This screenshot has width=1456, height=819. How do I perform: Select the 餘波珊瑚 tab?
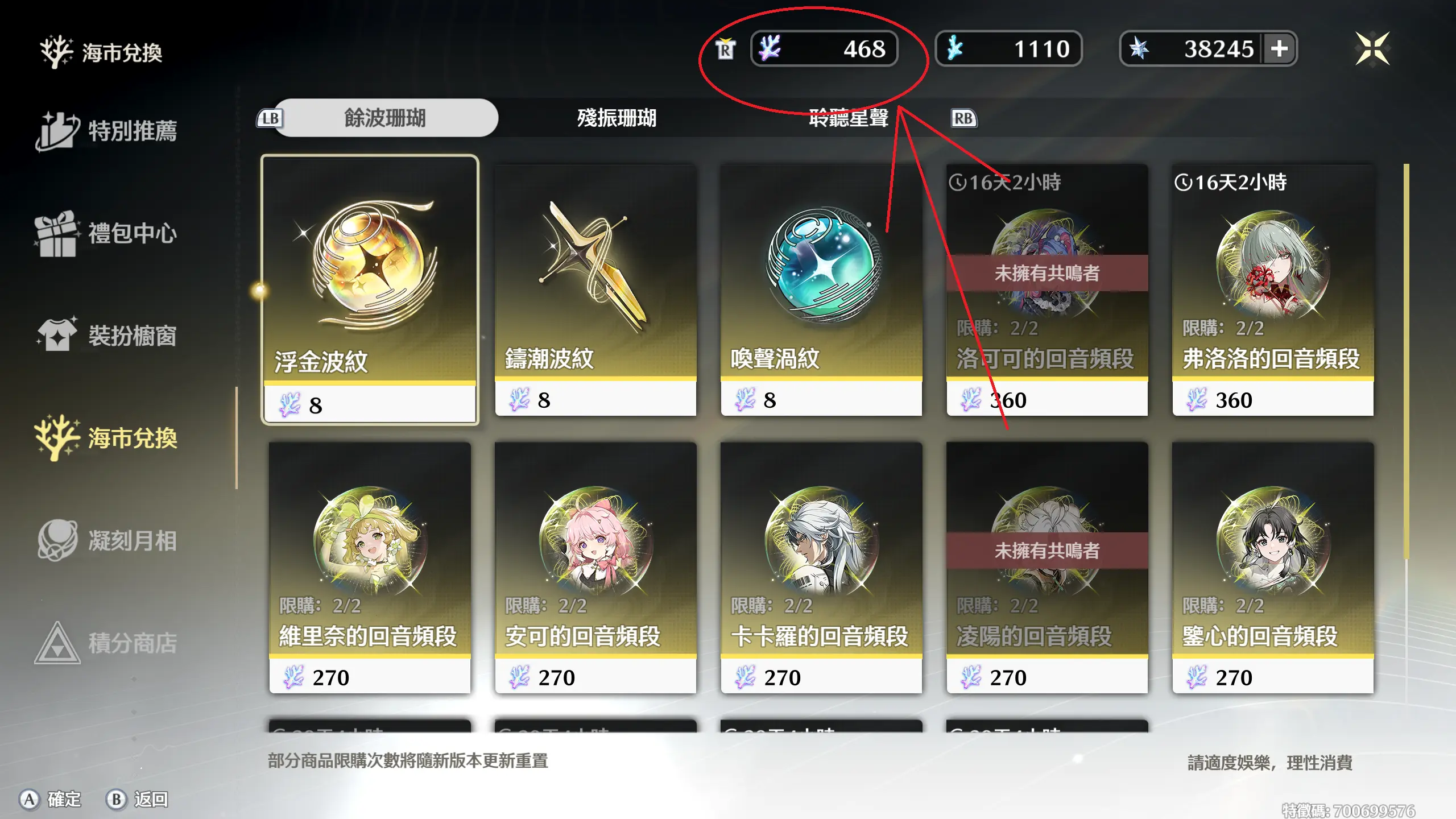[386, 118]
